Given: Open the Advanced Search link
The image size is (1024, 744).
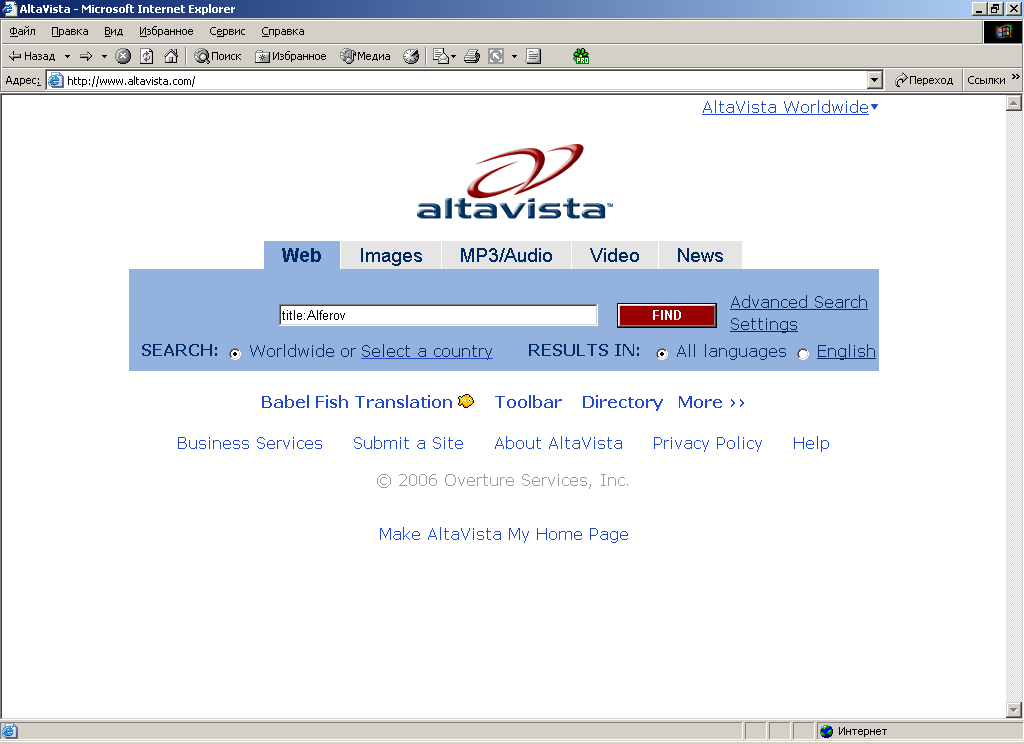Looking at the screenshot, I should [x=799, y=302].
